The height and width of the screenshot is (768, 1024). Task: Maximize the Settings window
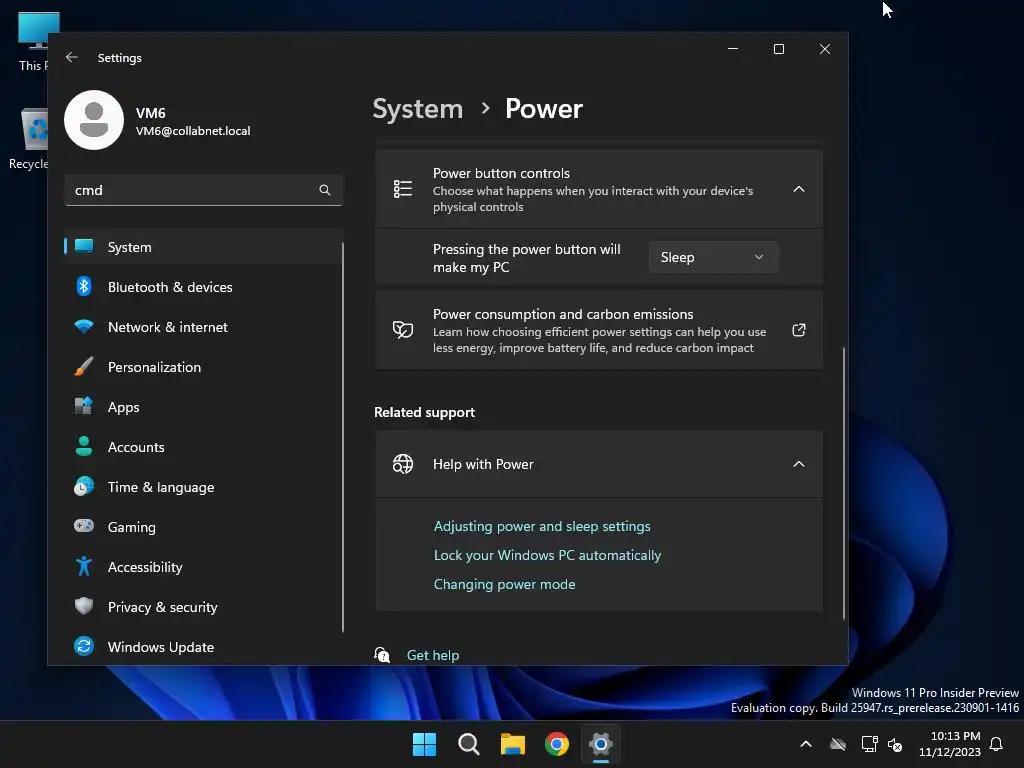click(x=778, y=49)
